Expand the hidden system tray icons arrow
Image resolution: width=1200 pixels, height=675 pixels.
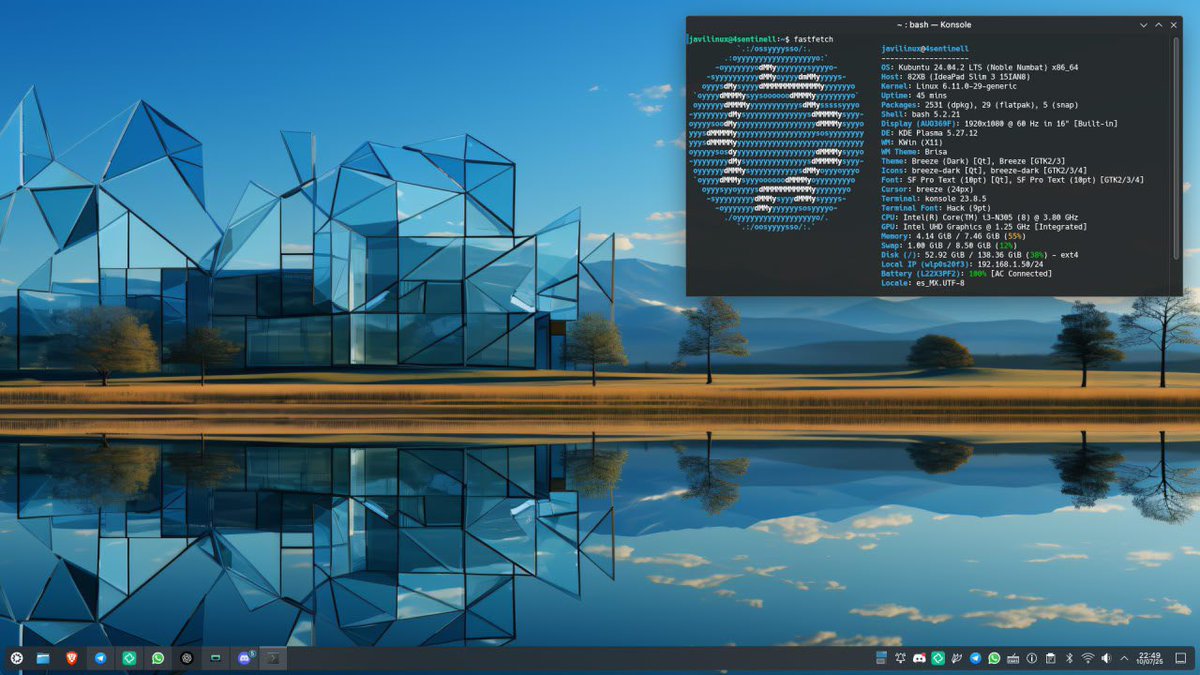click(x=1123, y=658)
